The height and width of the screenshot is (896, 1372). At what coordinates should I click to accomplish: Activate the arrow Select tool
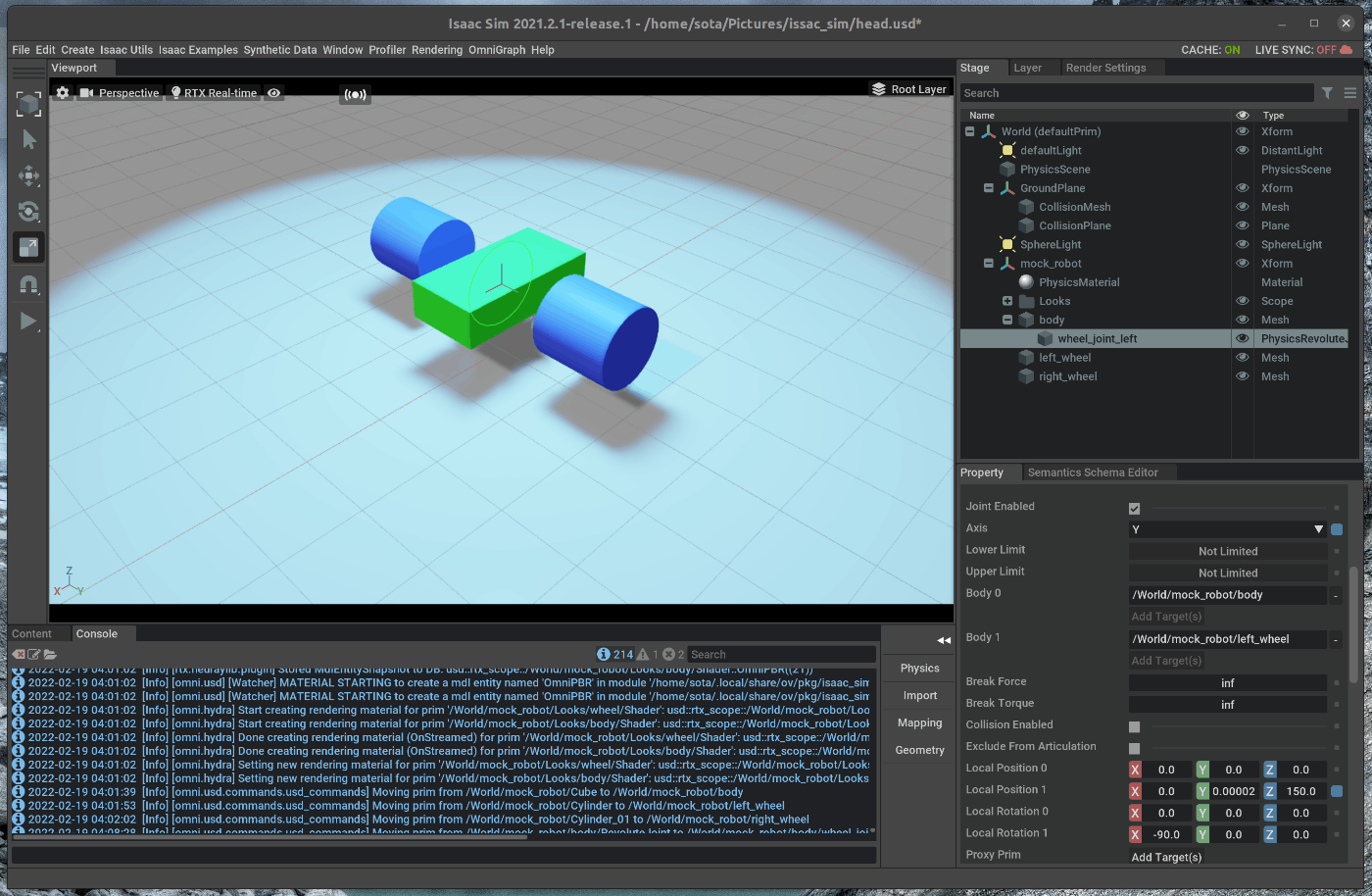point(28,140)
